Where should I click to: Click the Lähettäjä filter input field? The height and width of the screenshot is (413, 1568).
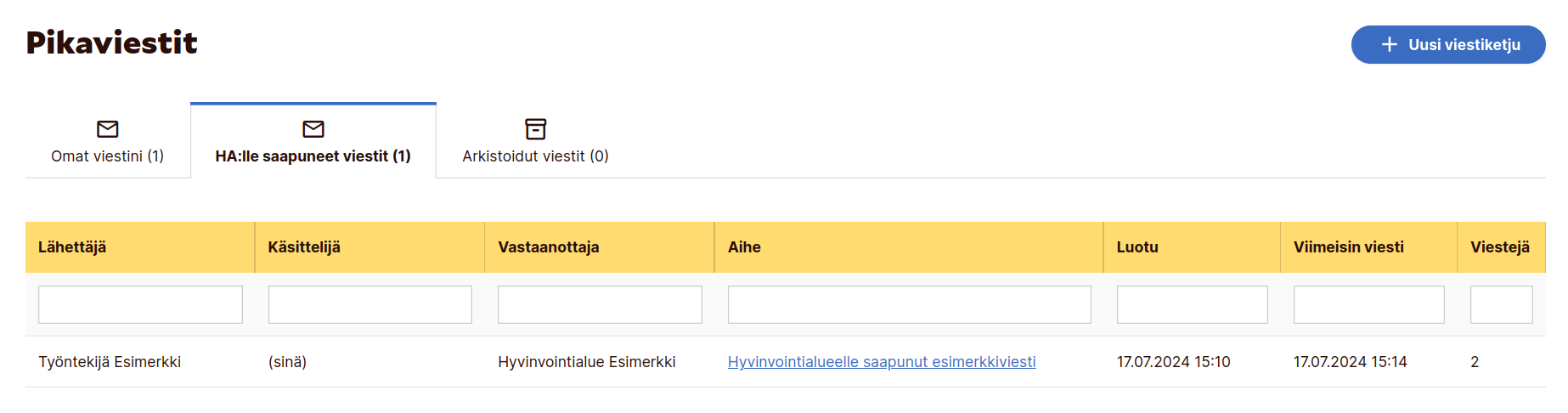140,304
